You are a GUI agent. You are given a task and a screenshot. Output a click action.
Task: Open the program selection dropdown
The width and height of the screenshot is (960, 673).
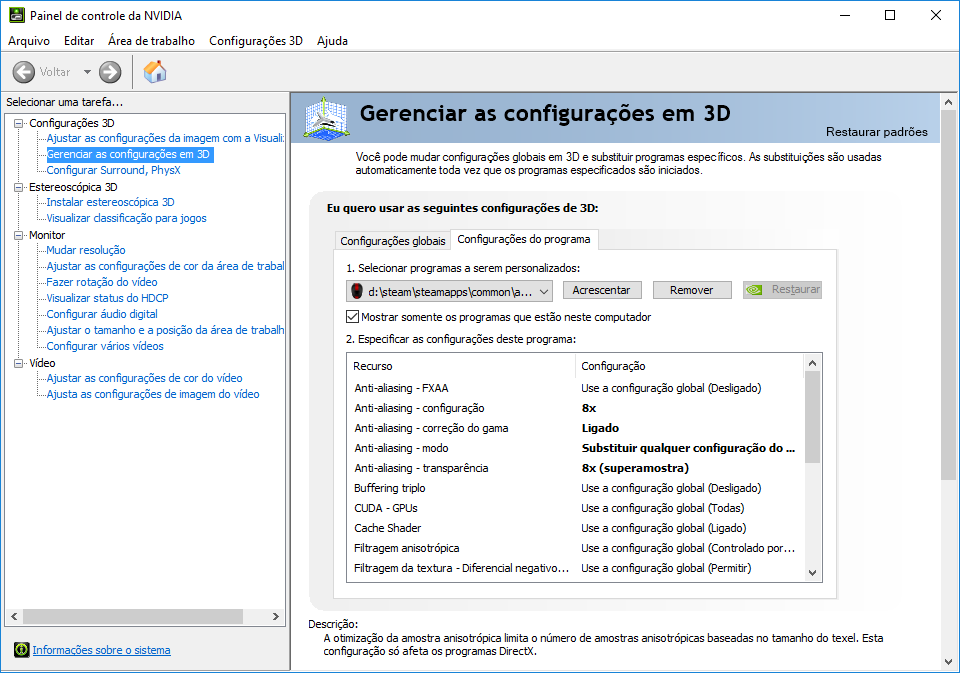click(449, 291)
